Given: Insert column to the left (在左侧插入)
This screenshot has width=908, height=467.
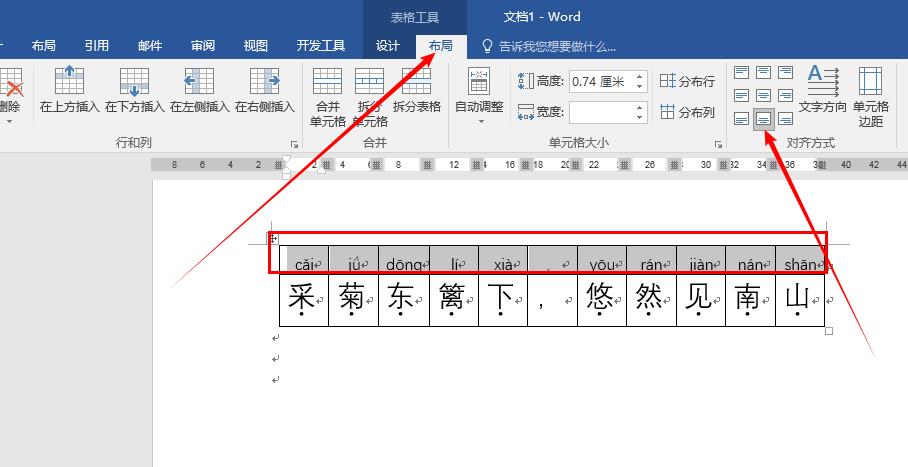Looking at the screenshot, I should (x=199, y=81).
